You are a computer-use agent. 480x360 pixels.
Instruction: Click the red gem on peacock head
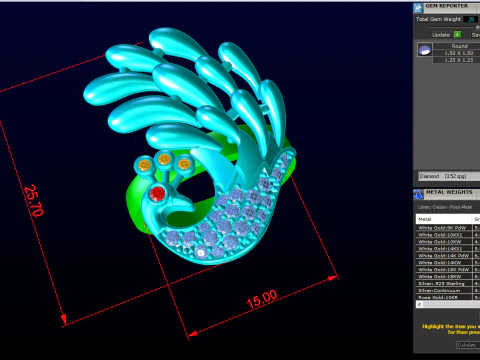pyautogui.click(x=157, y=194)
